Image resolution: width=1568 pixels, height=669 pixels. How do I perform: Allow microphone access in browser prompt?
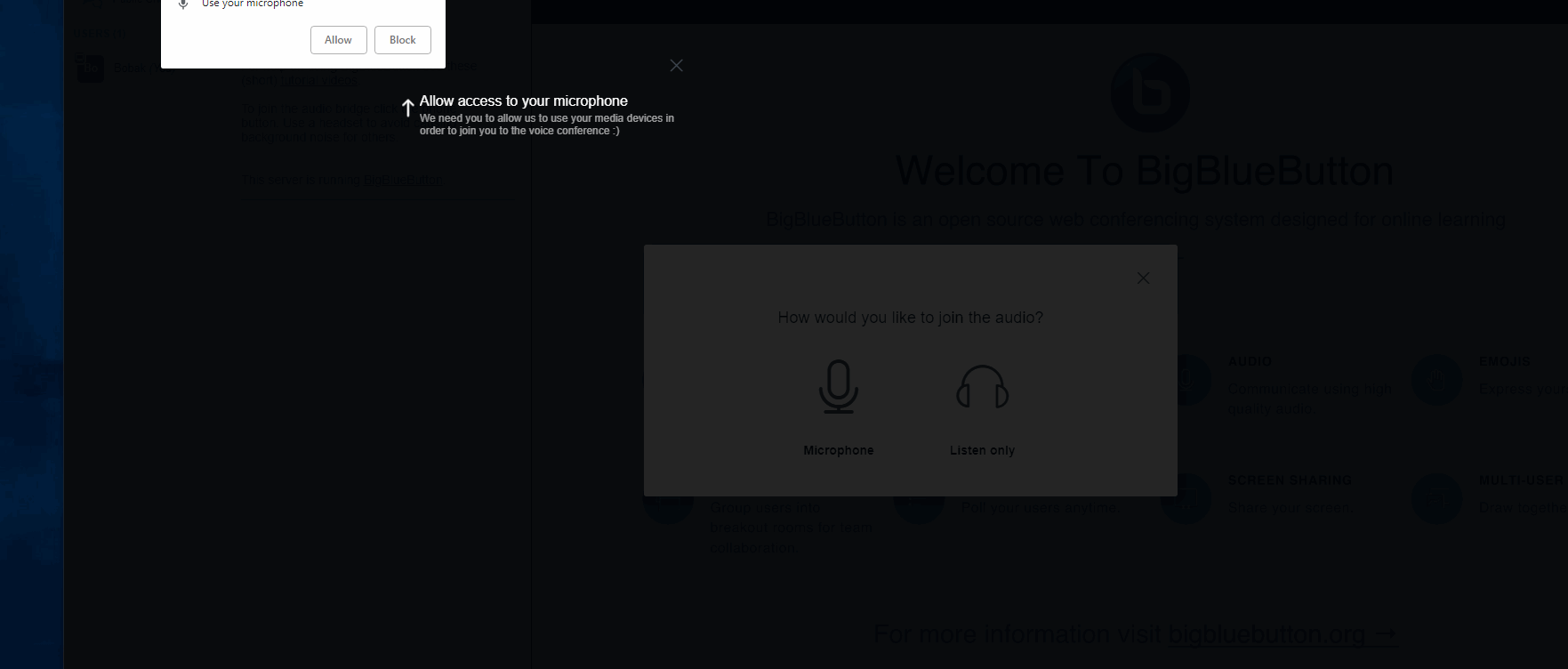tap(338, 40)
